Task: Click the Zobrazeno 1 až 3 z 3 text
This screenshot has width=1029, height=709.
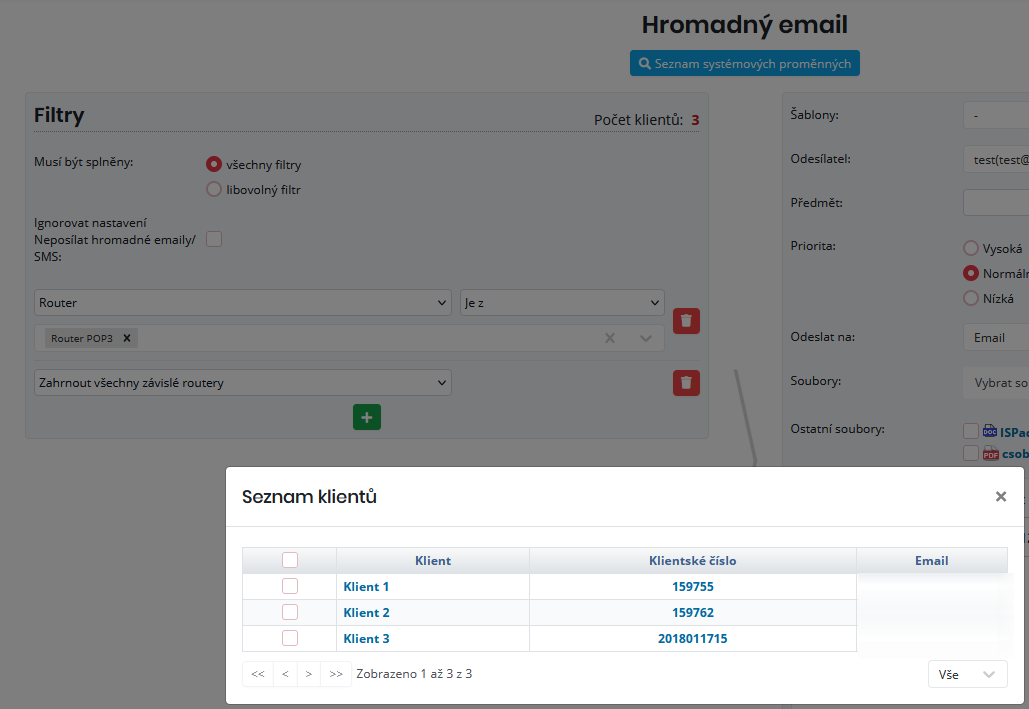Action: 414,674
